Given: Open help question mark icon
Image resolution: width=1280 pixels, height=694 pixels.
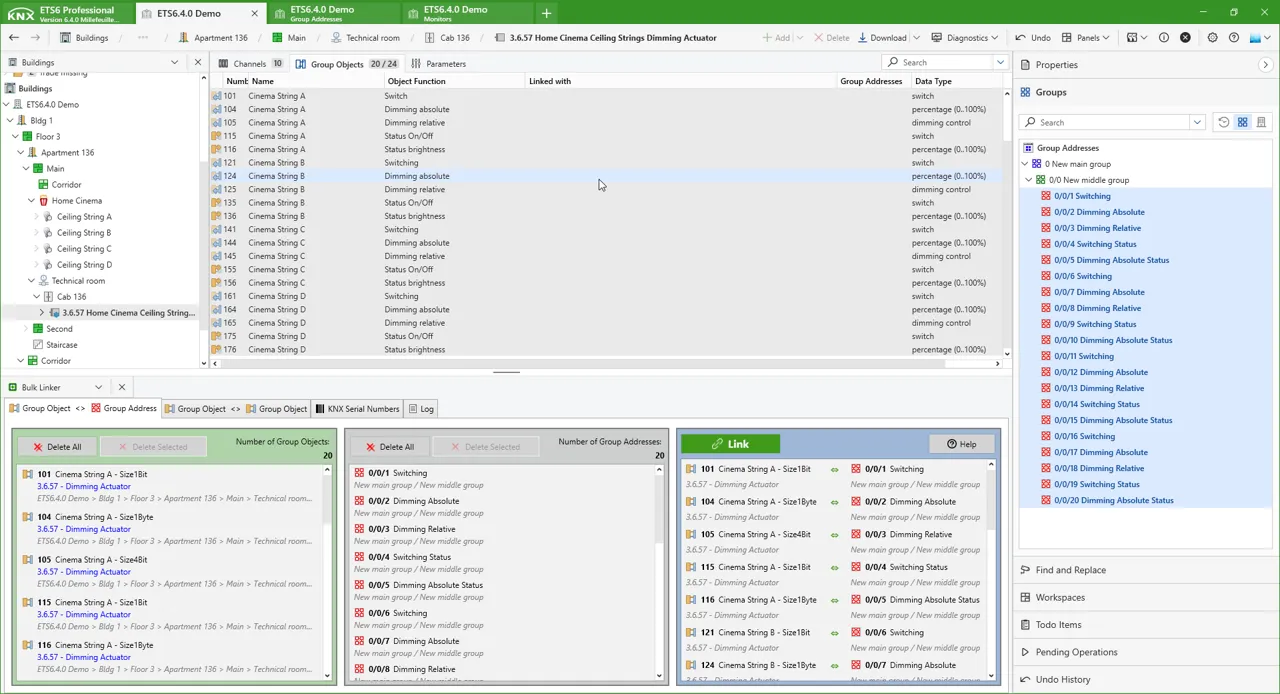Looking at the screenshot, I should [x=1234, y=37].
